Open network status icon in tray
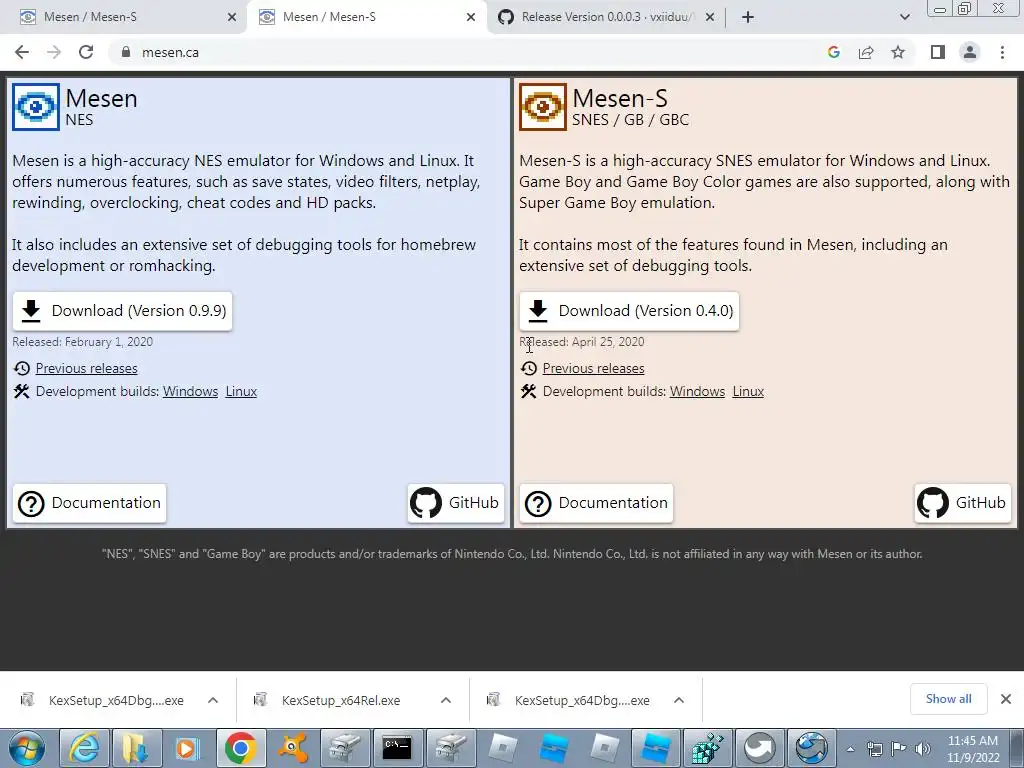 click(x=874, y=749)
